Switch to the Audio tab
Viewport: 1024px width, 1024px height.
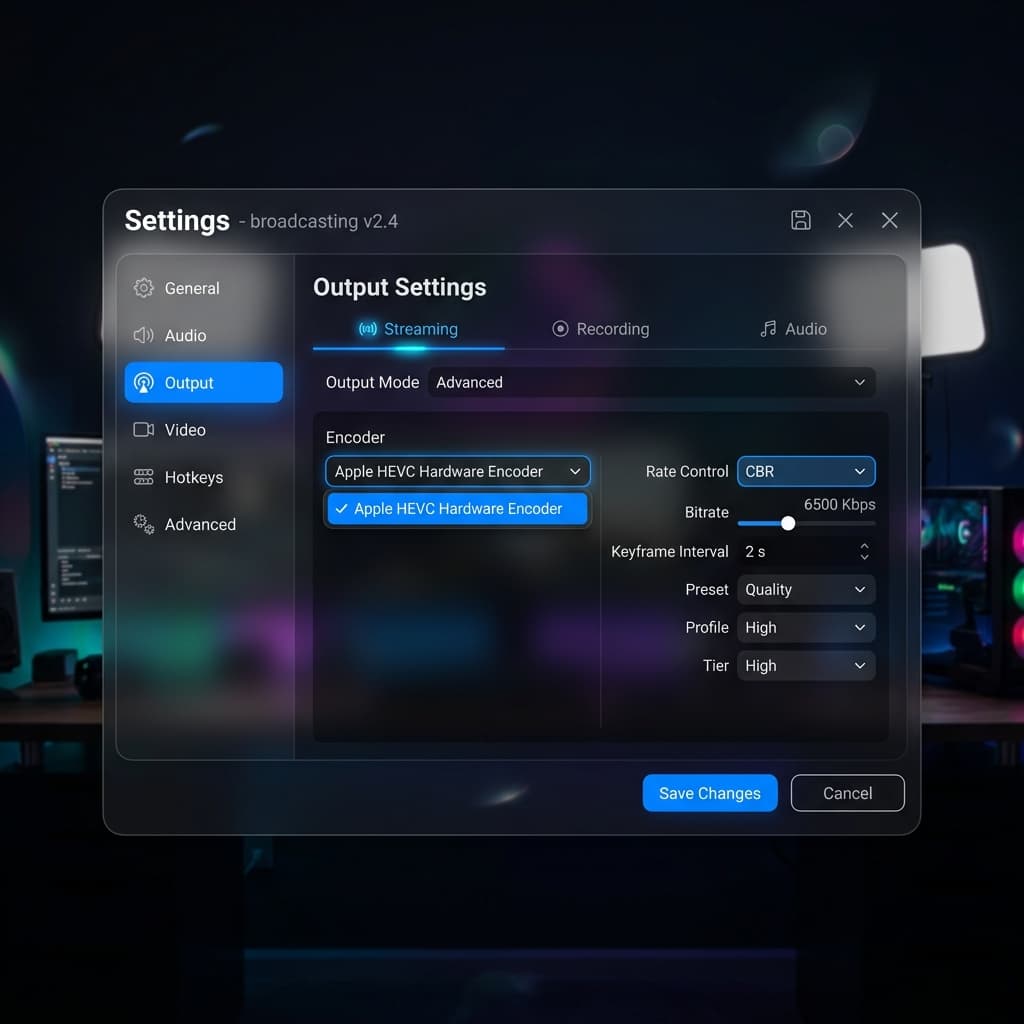click(x=793, y=328)
